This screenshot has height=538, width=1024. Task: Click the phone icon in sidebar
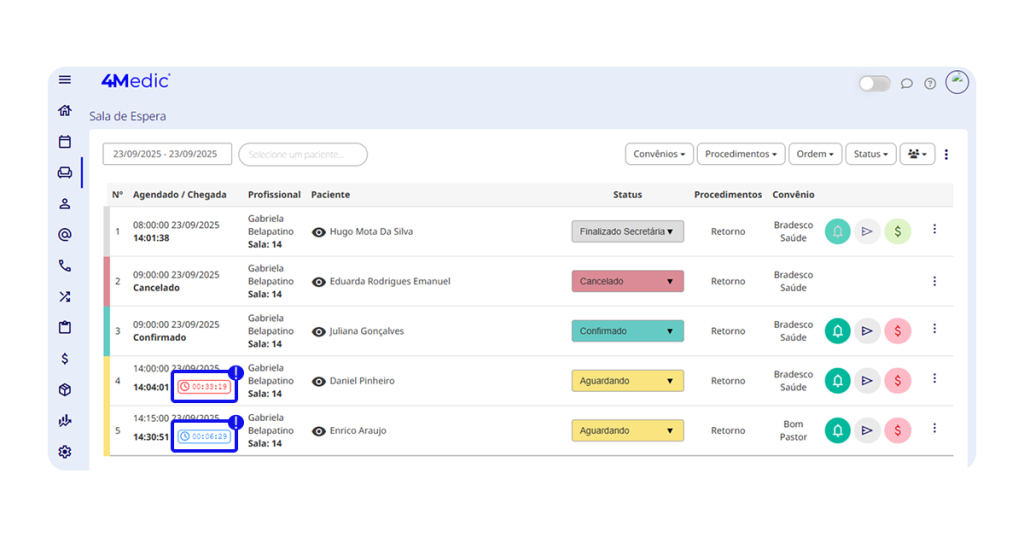(x=65, y=266)
